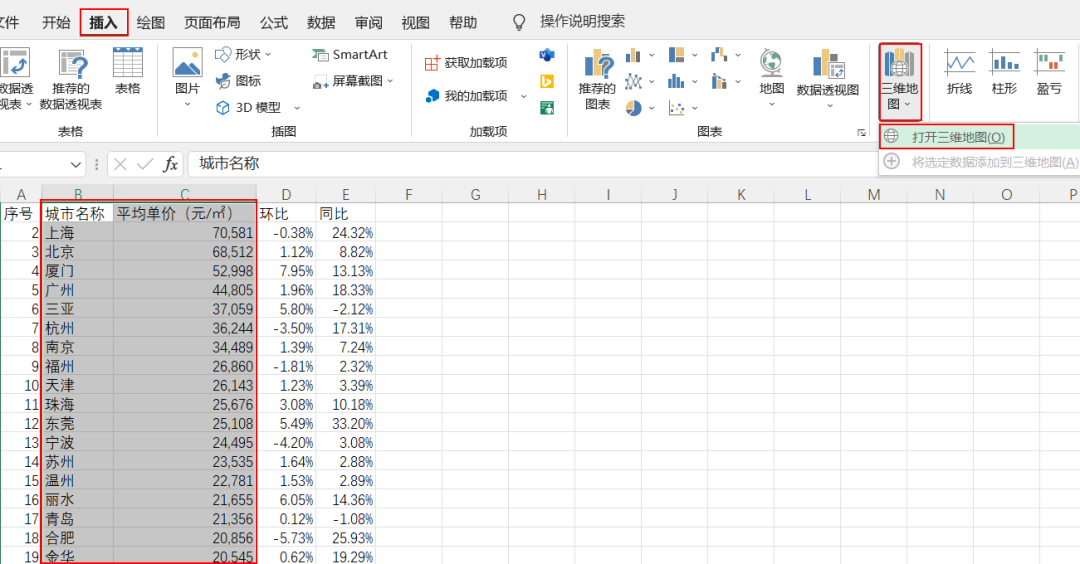Viewport: 1080px width, 564px height.
Task: Insert a pie or doughnut chart
Action: tap(633, 107)
